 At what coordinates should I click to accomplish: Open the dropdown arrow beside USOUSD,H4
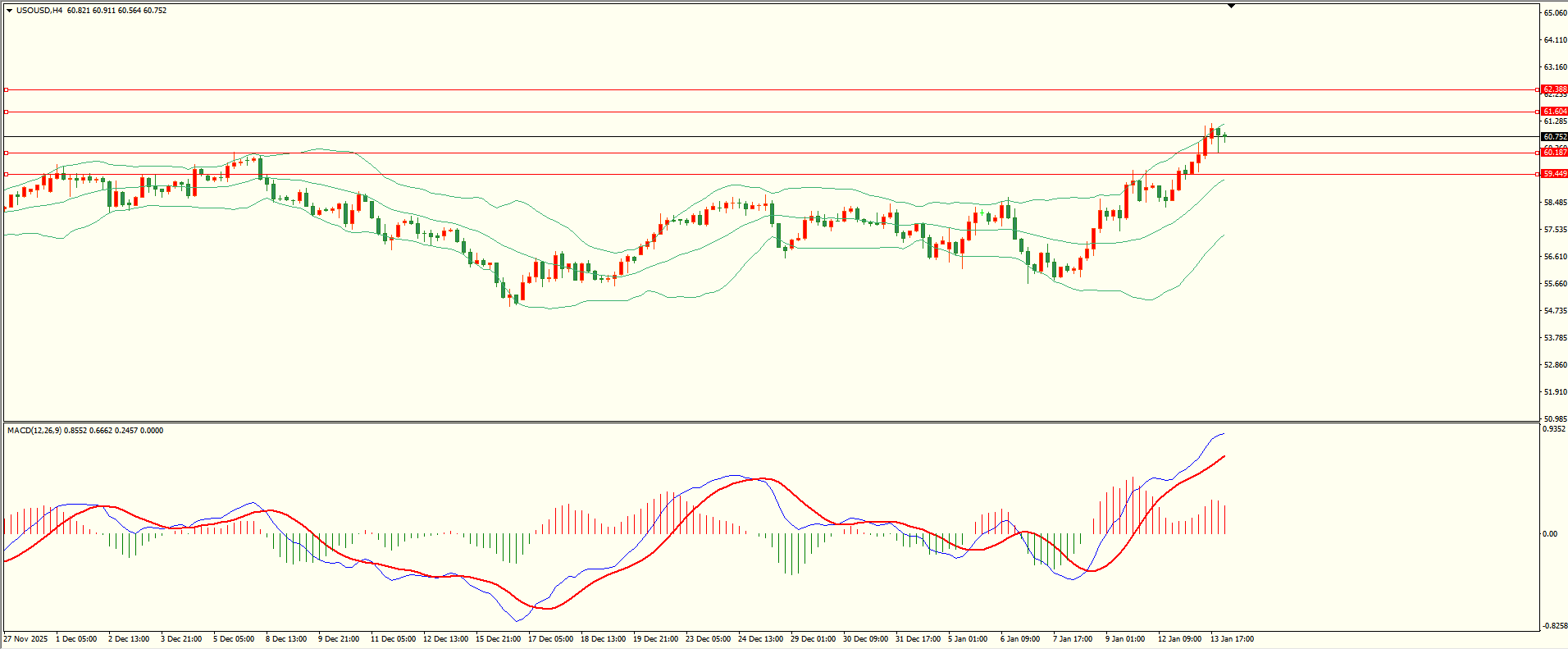tap(9, 11)
